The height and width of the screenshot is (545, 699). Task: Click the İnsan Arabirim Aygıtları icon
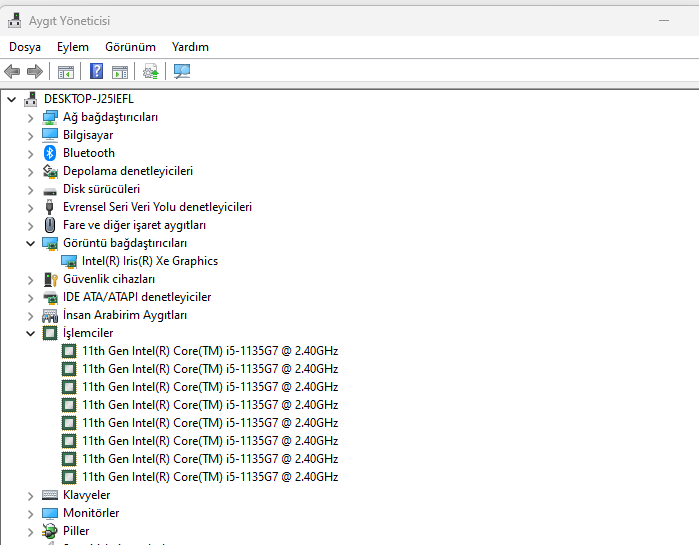tap(49, 316)
